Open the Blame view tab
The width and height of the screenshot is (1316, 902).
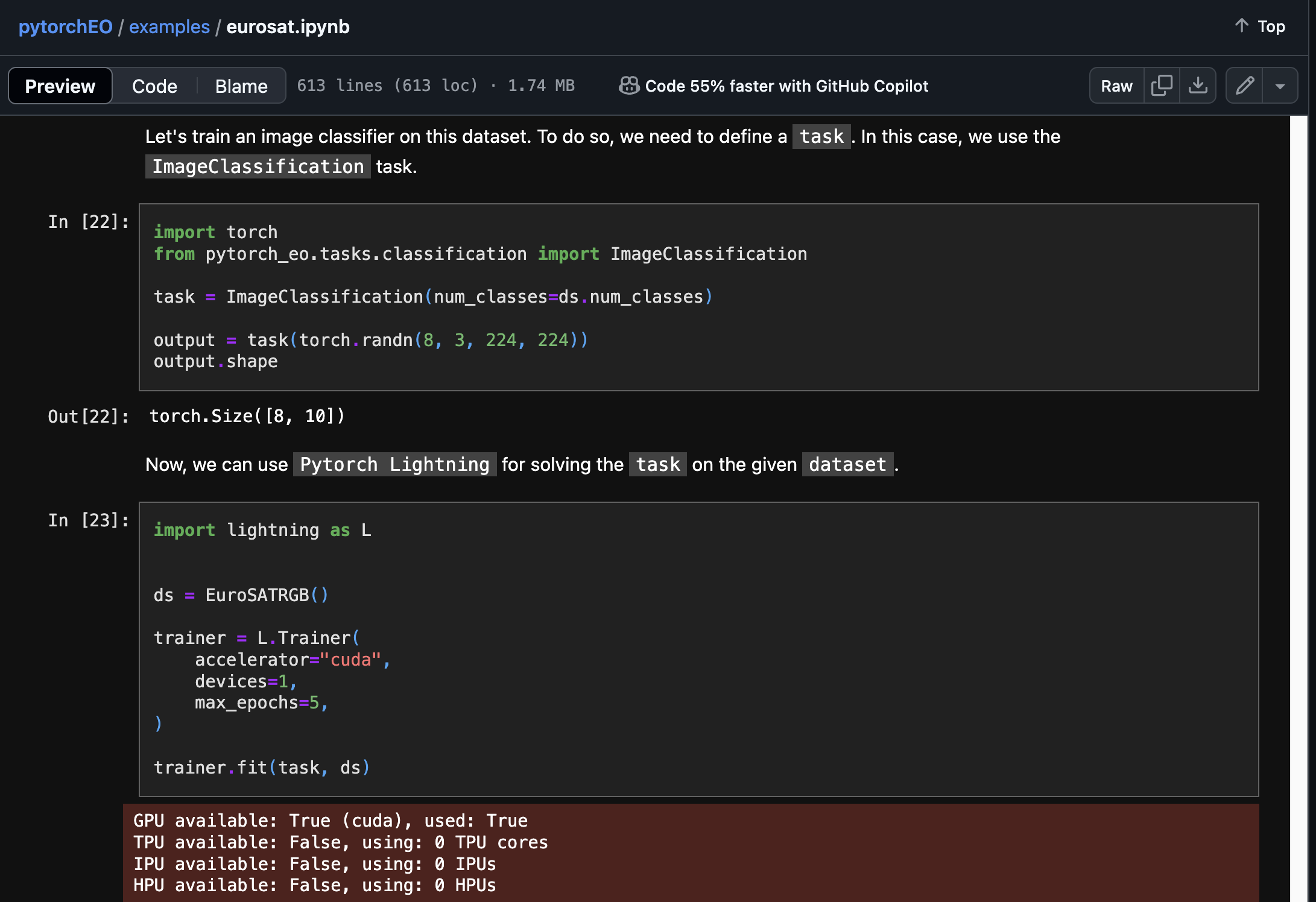point(241,86)
